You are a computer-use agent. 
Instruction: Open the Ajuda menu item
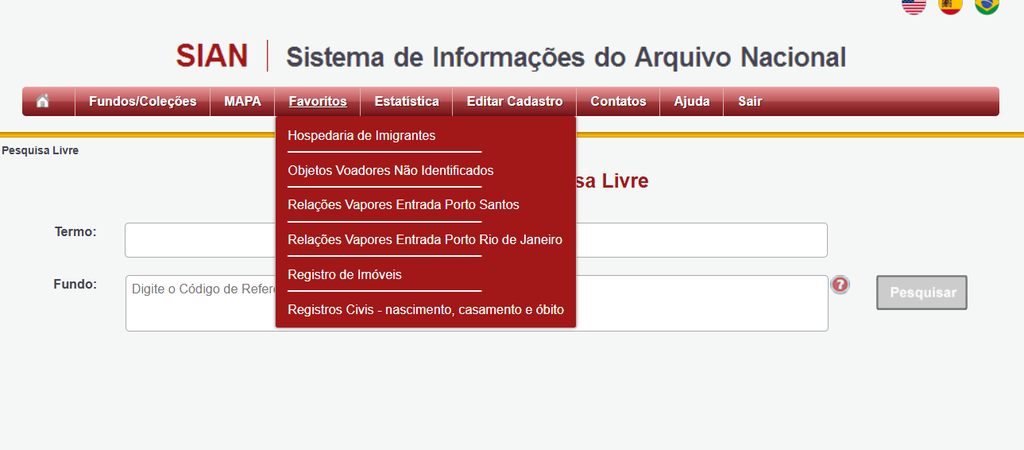(692, 101)
